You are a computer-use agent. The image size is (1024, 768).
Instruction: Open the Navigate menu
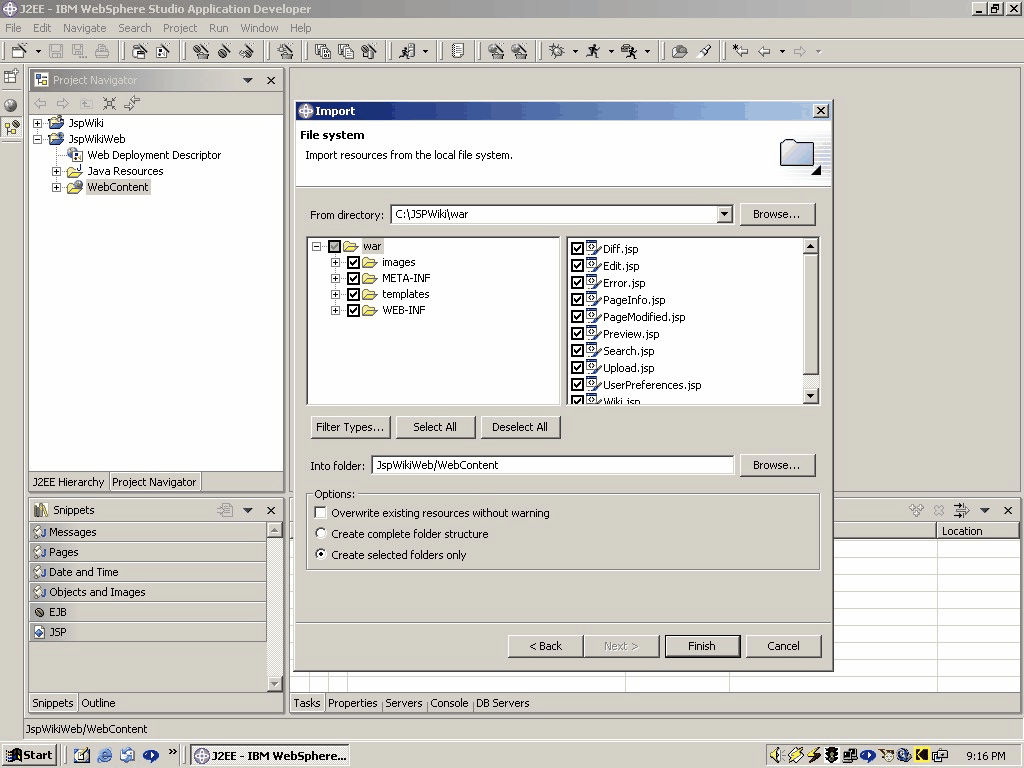click(84, 28)
